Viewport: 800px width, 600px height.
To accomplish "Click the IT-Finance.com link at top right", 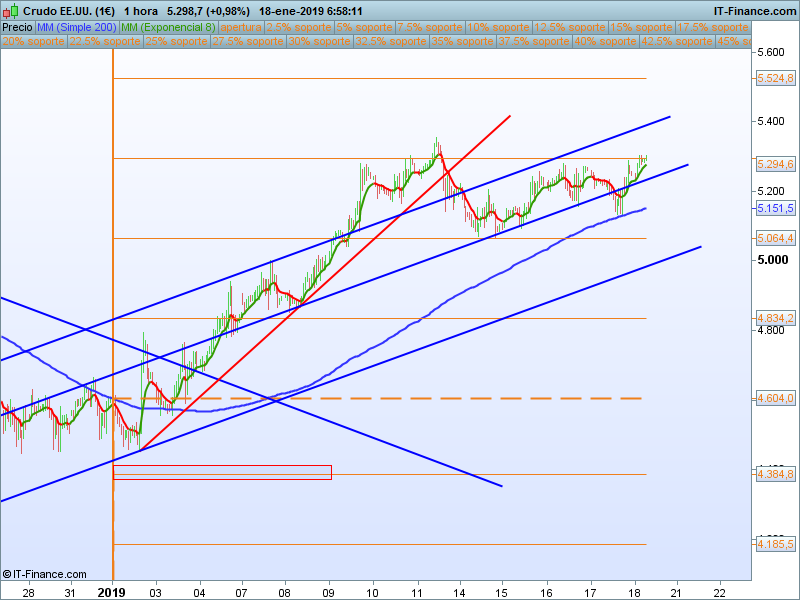I will pos(754,11).
